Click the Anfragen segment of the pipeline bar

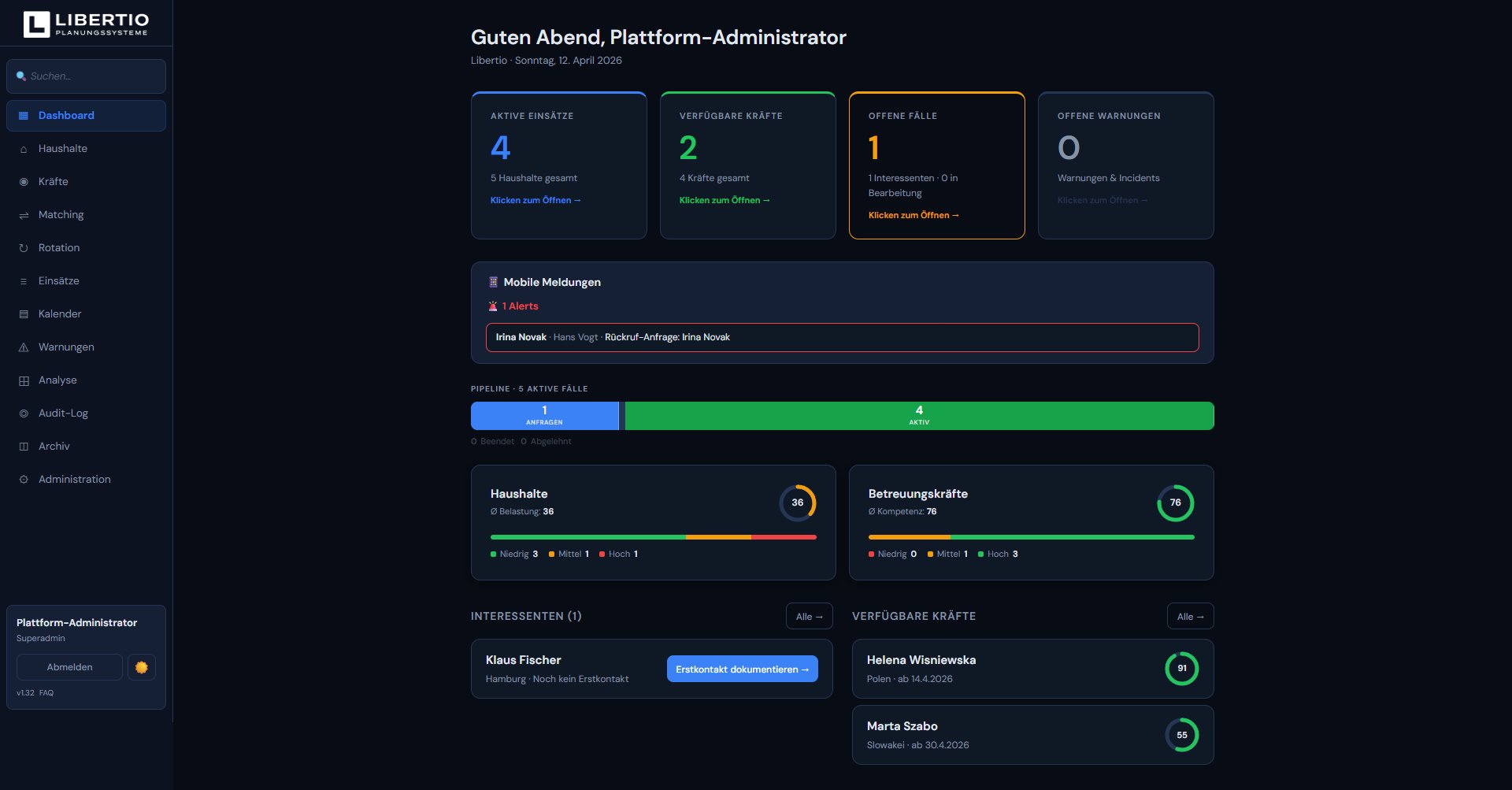pyautogui.click(x=544, y=415)
